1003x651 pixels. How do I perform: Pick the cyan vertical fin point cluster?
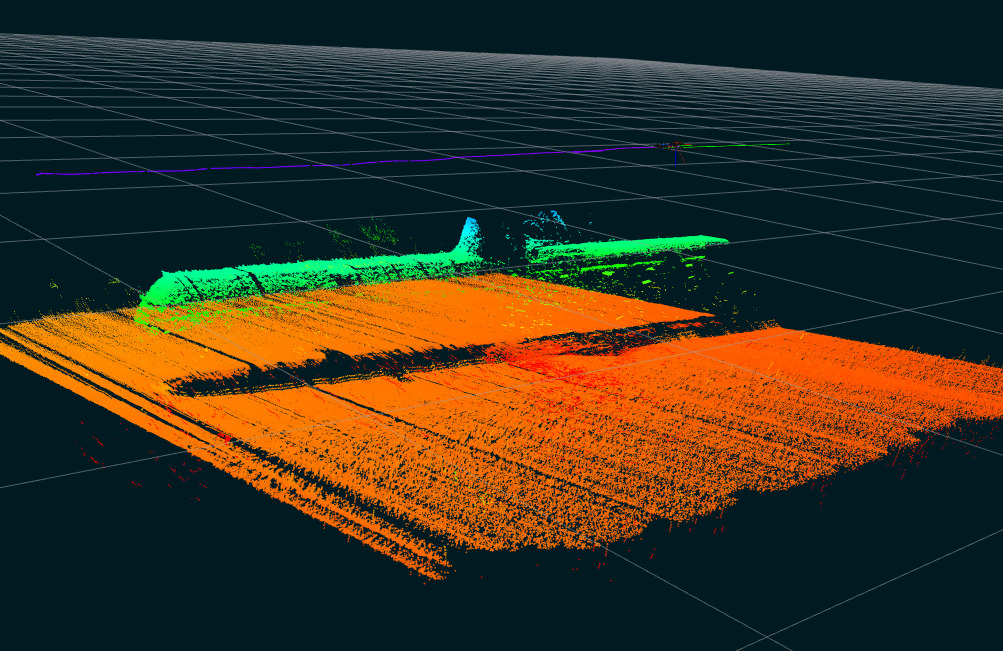pyautogui.click(x=470, y=235)
